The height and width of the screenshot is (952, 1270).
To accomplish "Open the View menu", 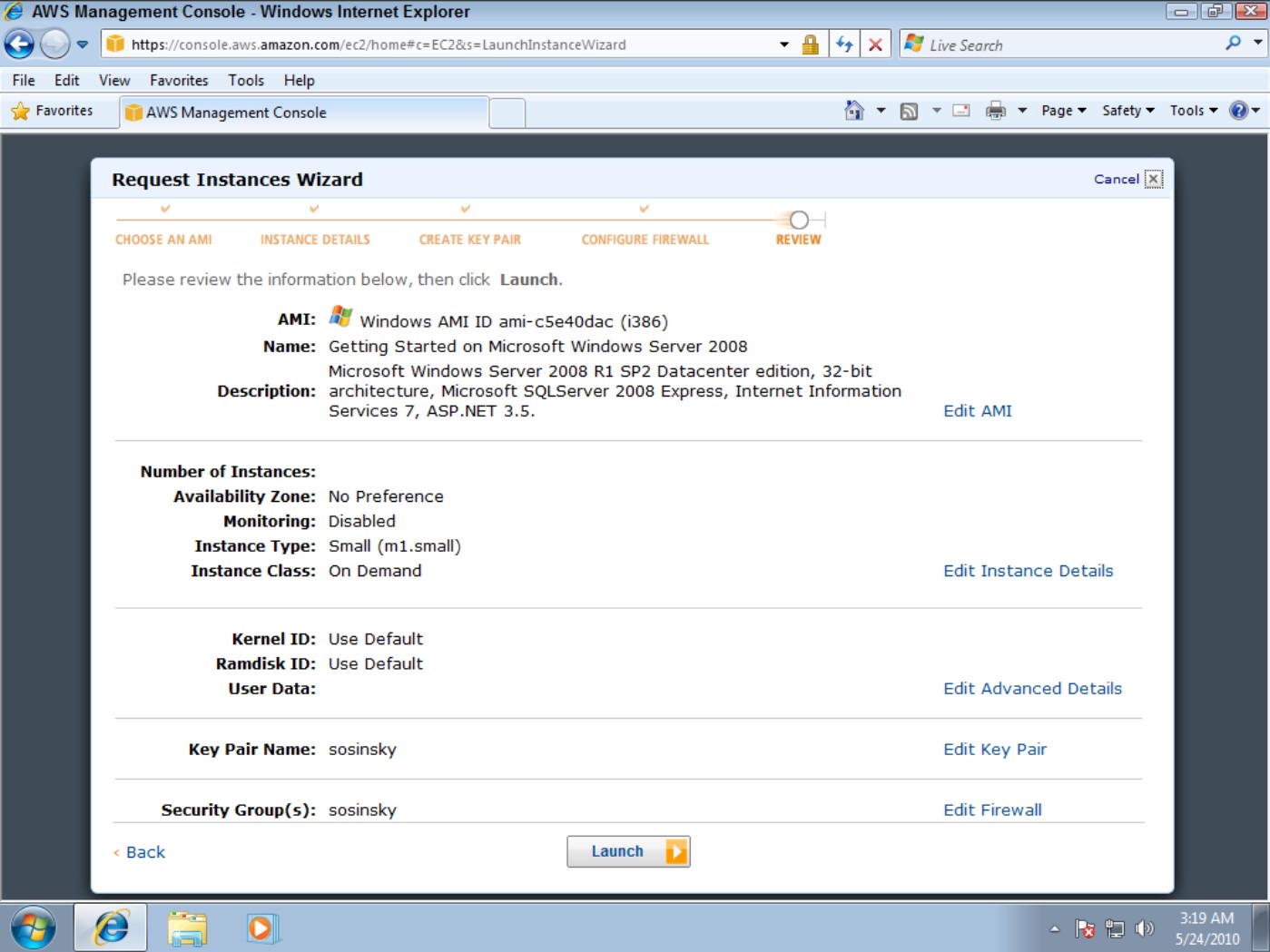I will tap(114, 80).
